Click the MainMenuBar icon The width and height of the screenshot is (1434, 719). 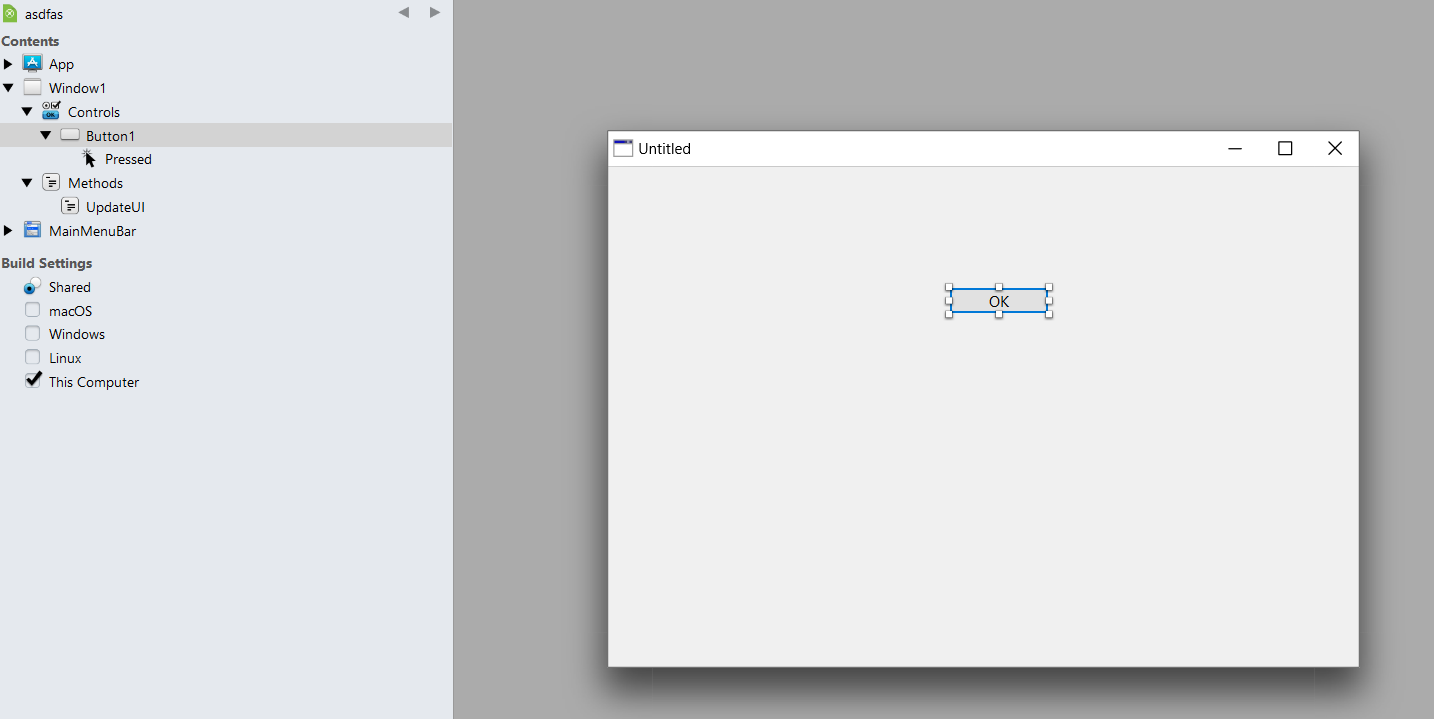pos(32,230)
